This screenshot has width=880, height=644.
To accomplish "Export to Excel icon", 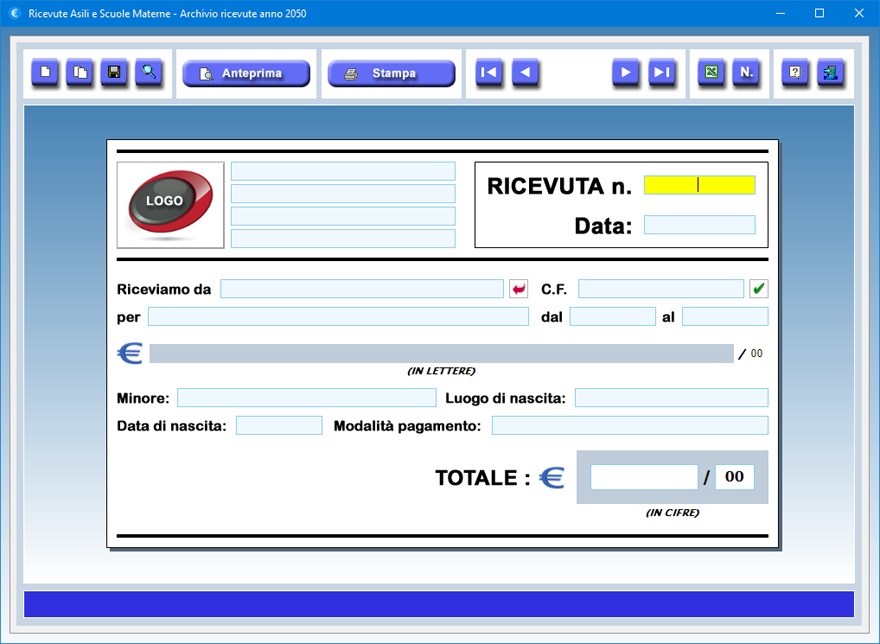I will pos(711,73).
